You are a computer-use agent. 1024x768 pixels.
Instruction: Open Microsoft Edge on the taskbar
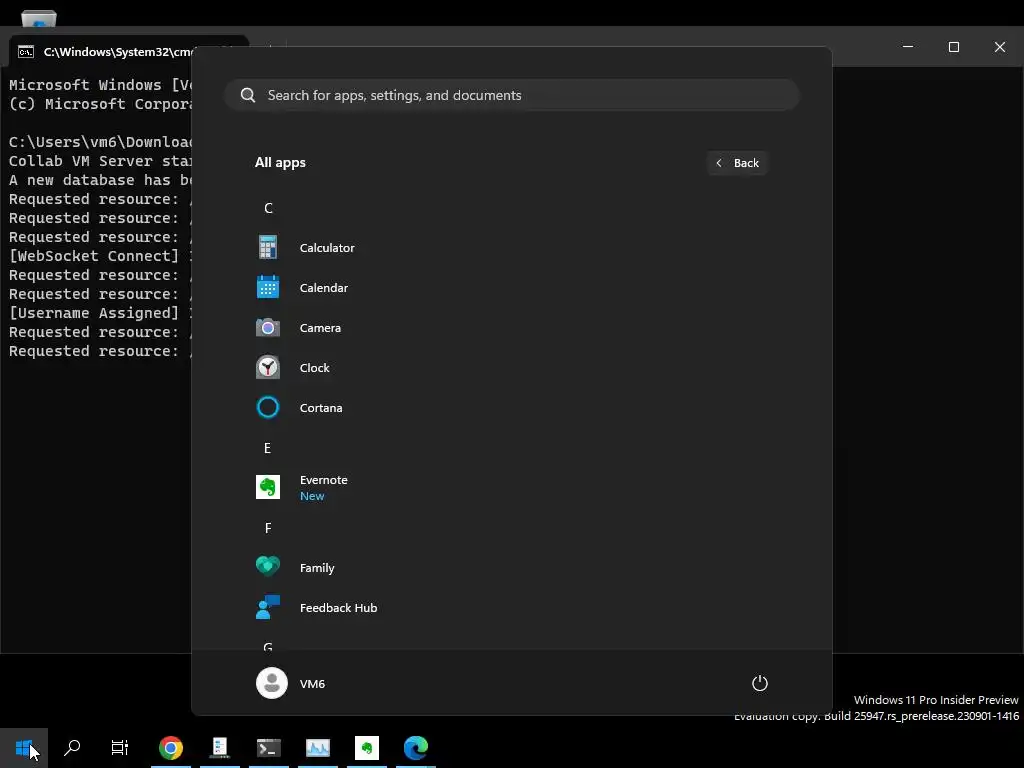click(x=416, y=748)
